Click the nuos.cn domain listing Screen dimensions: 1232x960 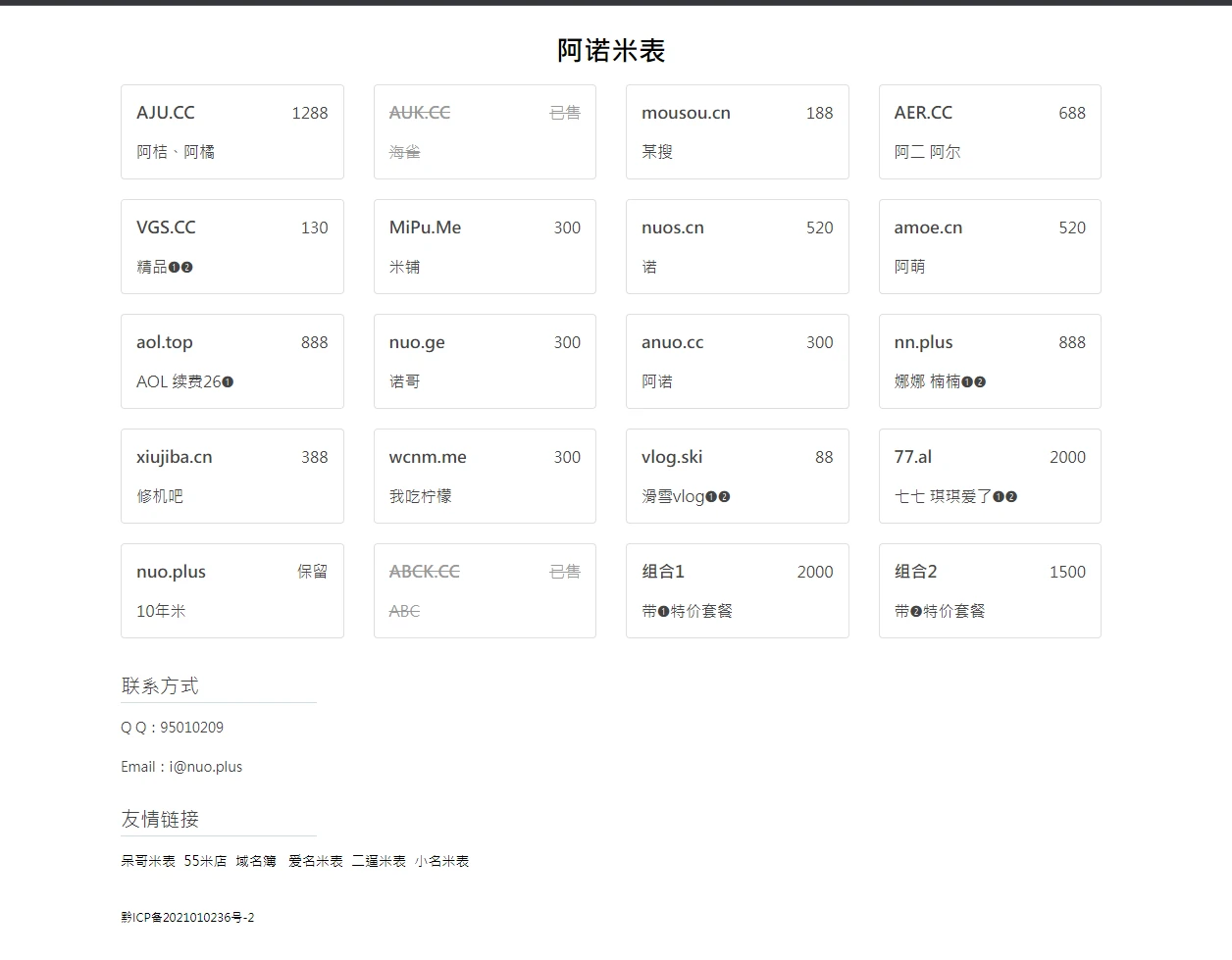737,247
